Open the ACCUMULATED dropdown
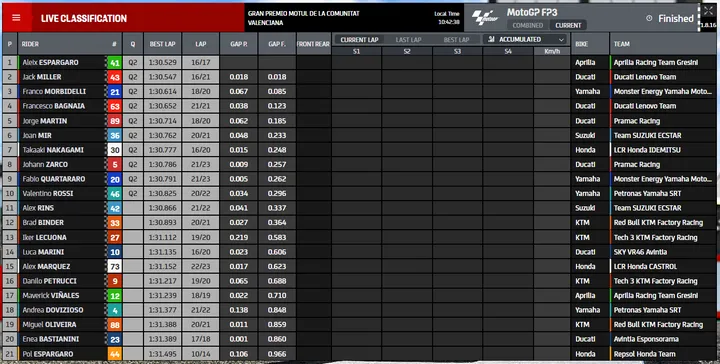 pyautogui.click(x=526, y=39)
